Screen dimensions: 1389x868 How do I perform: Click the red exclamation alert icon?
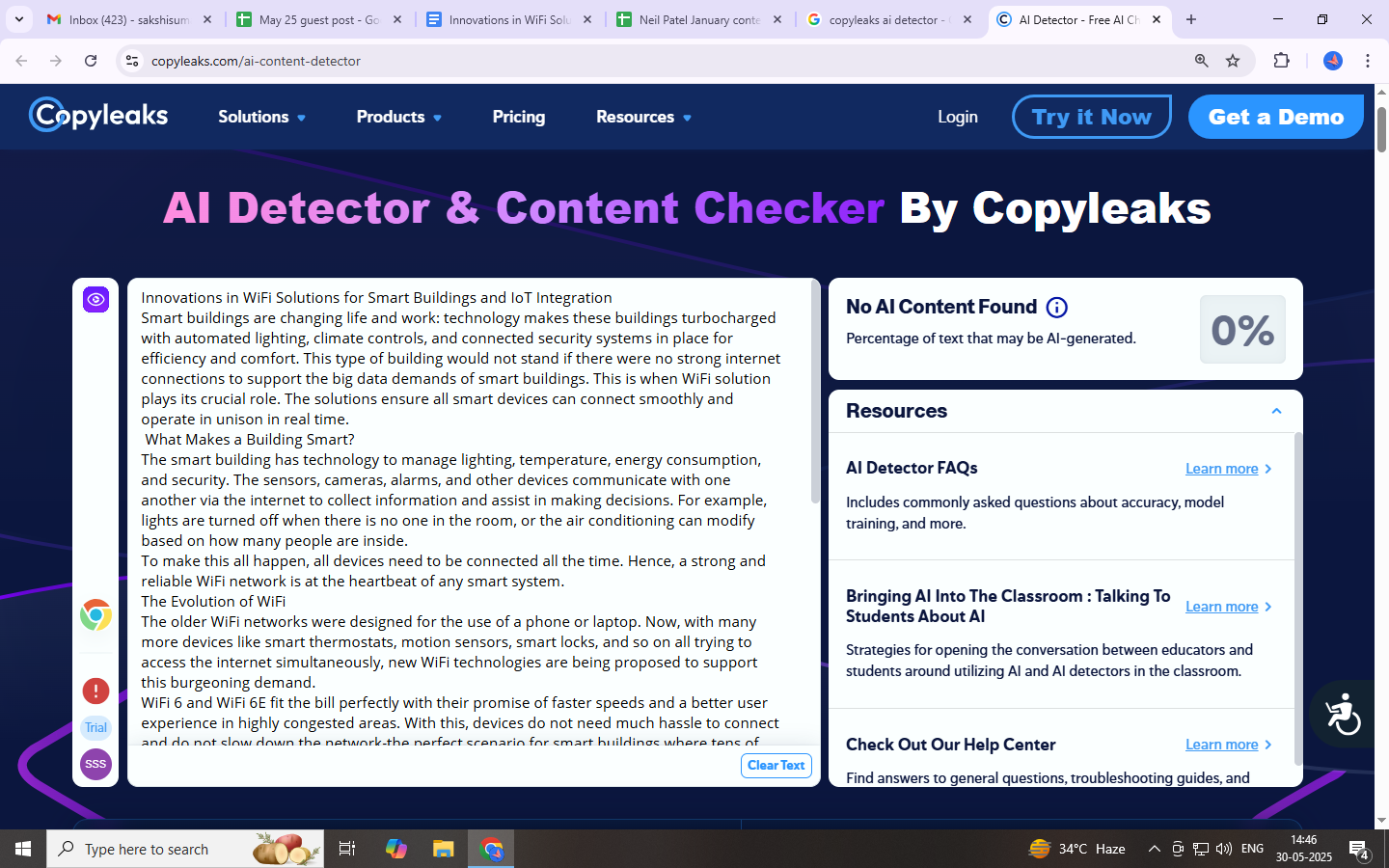pyautogui.click(x=95, y=691)
